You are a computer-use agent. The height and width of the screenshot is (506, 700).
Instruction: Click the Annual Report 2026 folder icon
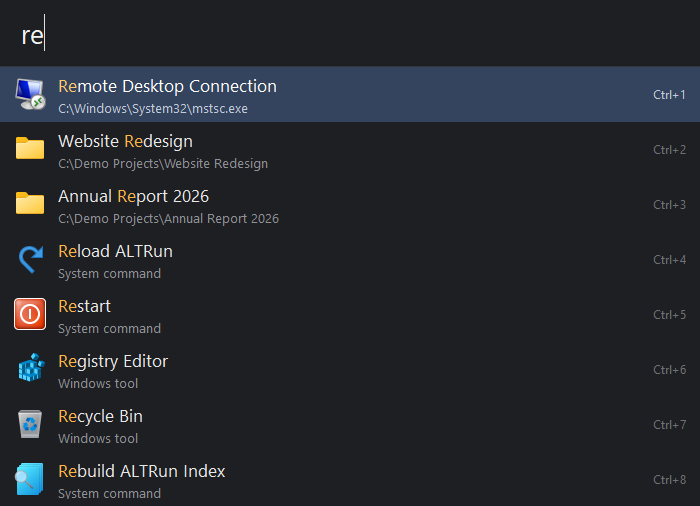point(30,203)
